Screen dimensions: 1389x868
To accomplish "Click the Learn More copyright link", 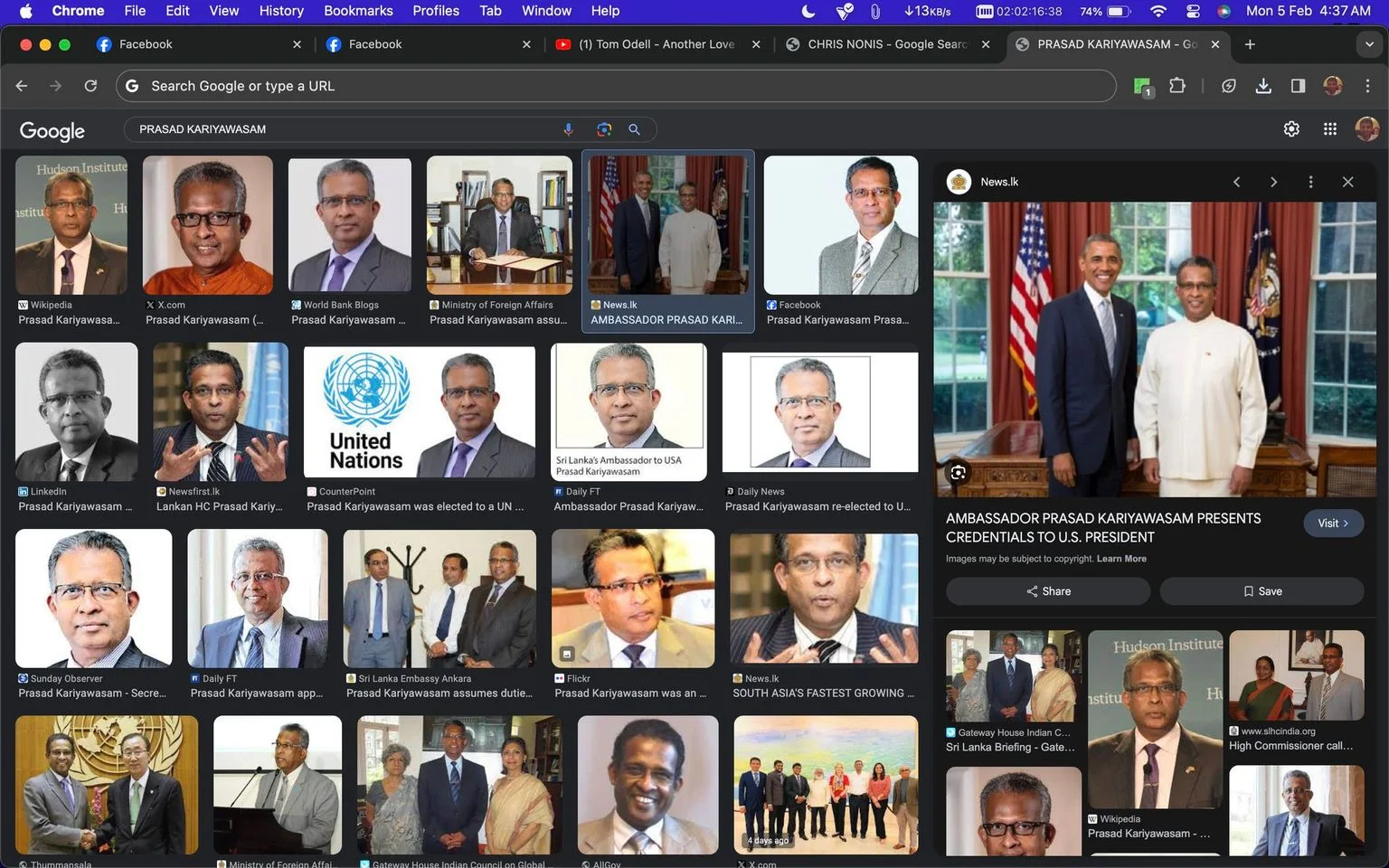I will [x=1121, y=559].
